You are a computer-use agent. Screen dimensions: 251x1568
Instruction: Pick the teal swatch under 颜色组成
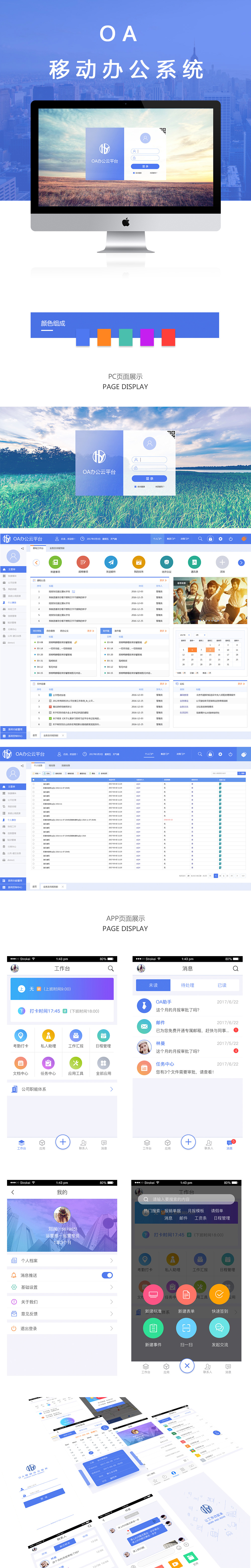point(125,337)
